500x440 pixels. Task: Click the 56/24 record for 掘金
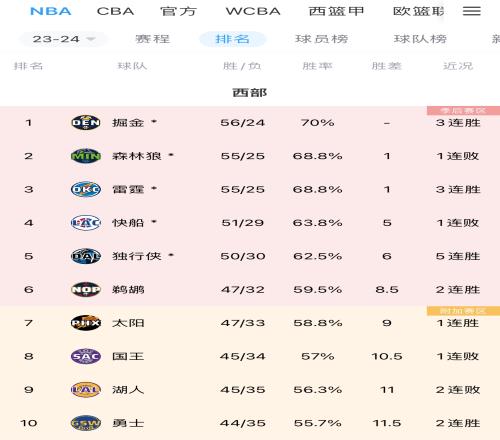click(x=243, y=122)
